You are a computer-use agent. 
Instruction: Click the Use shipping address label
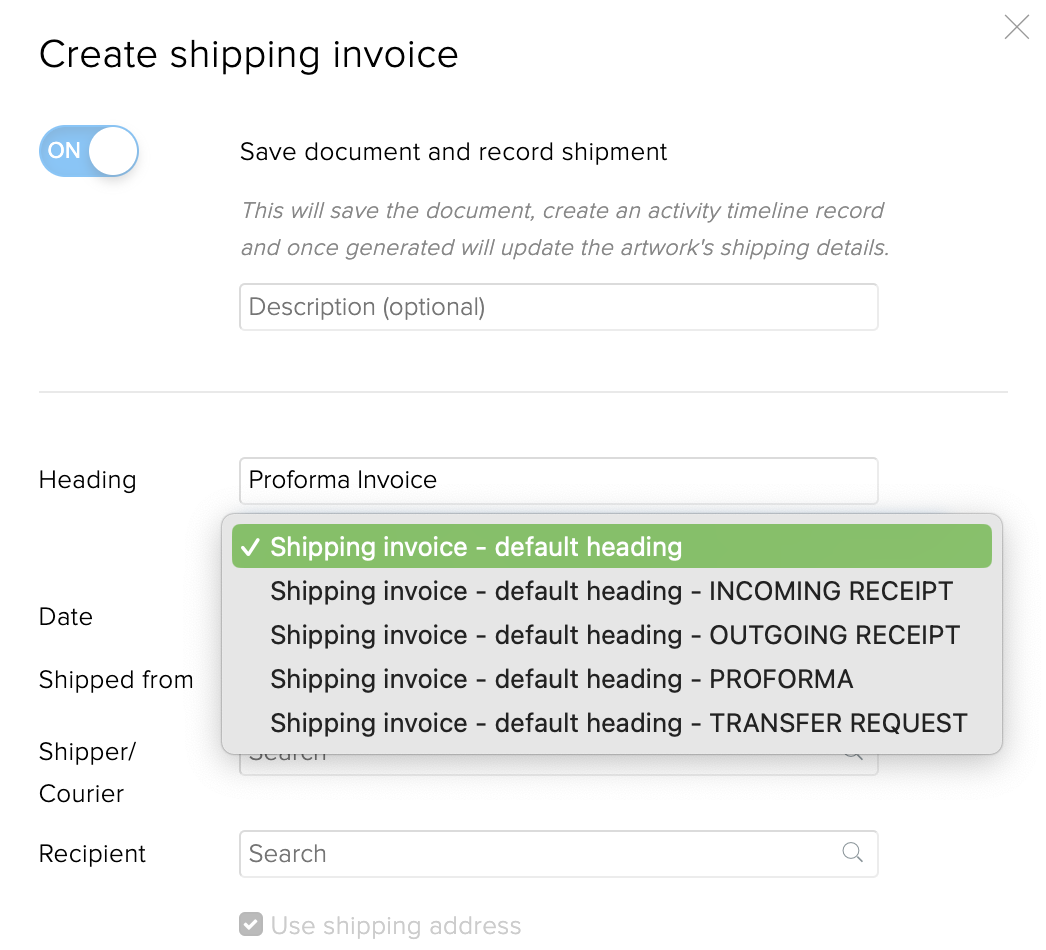pos(396,925)
